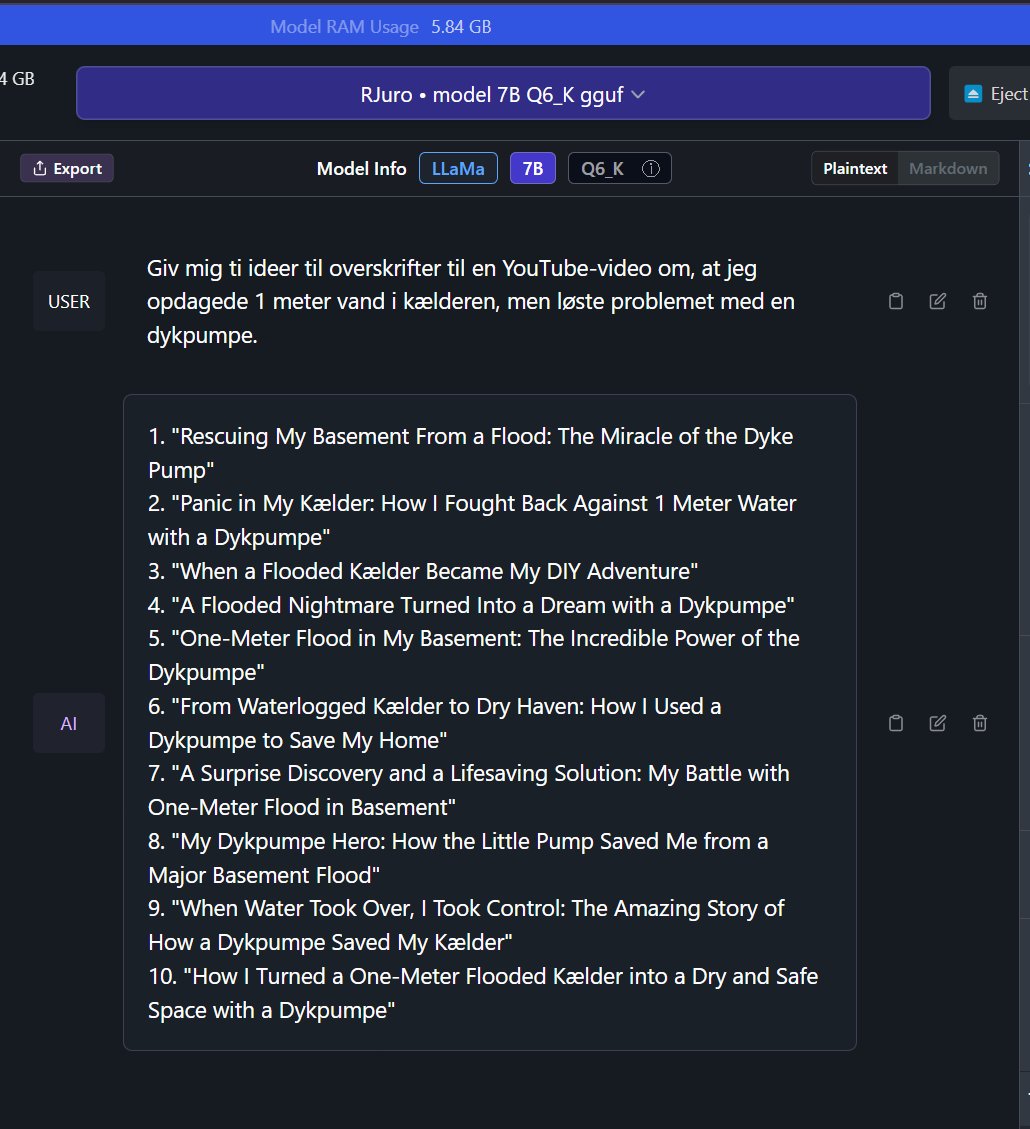This screenshot has height=1129, width=1030.
Task: Delete the AI response
Action: [980, 723]
